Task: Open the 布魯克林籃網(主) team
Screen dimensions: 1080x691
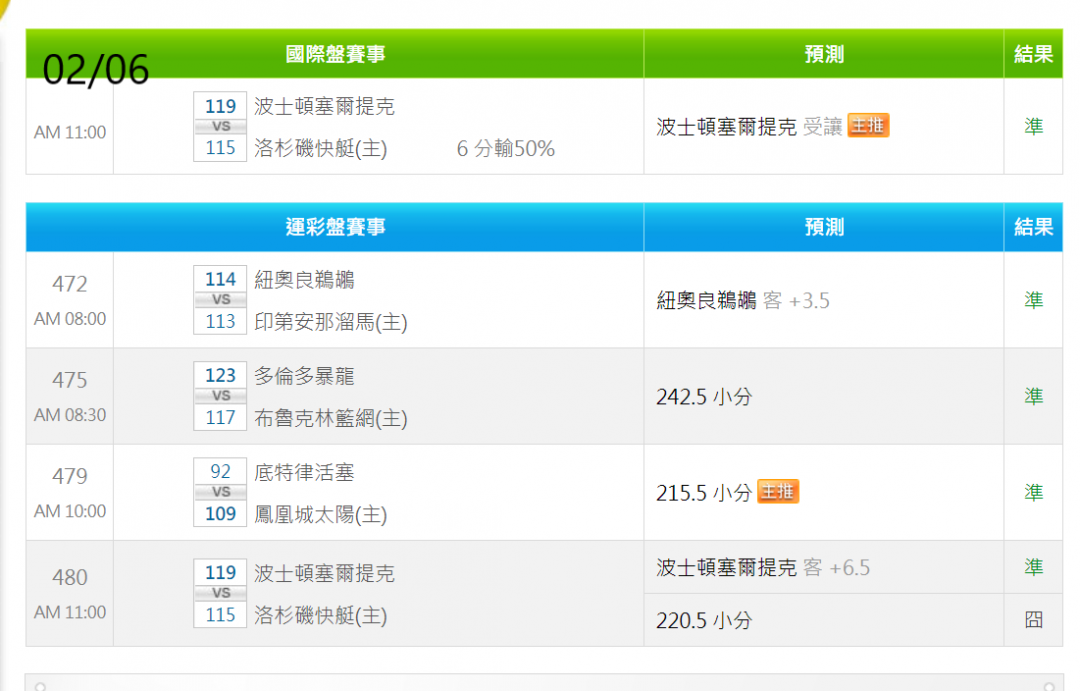Action: click(x=331, y=418)
